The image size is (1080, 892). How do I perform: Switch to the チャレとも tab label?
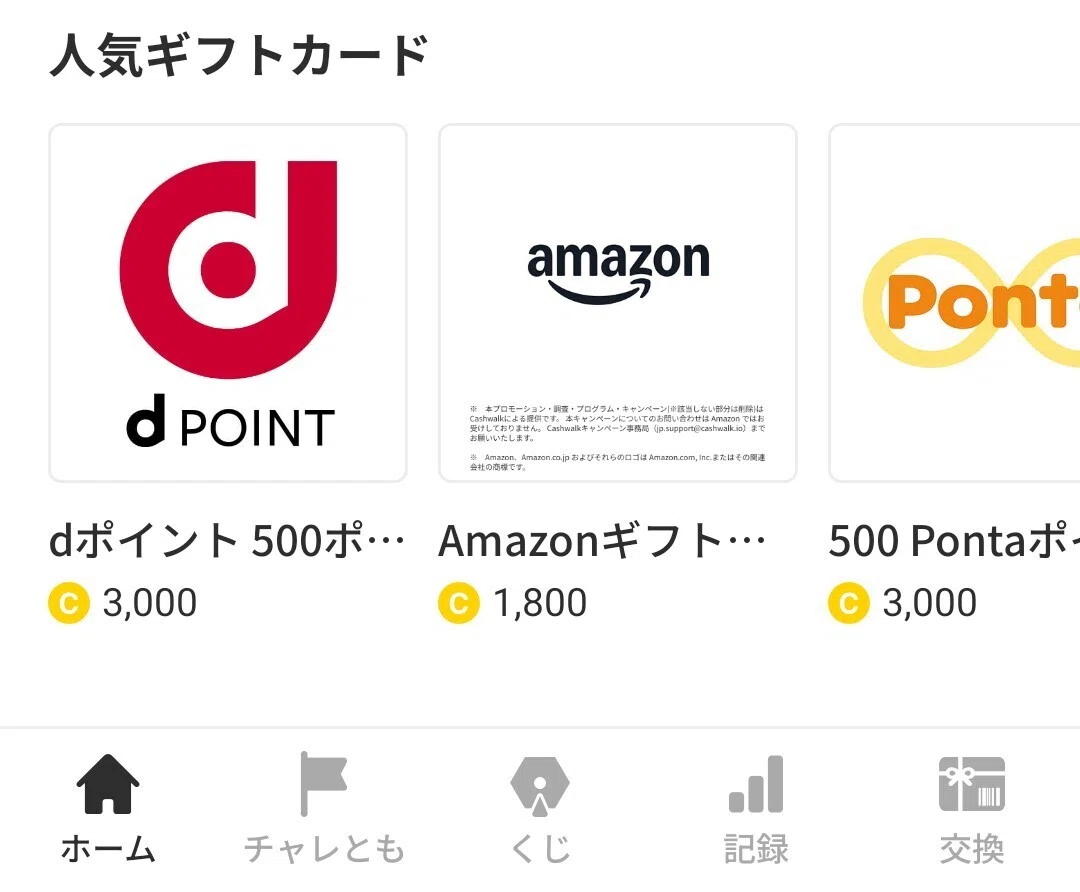click(324, 849)
